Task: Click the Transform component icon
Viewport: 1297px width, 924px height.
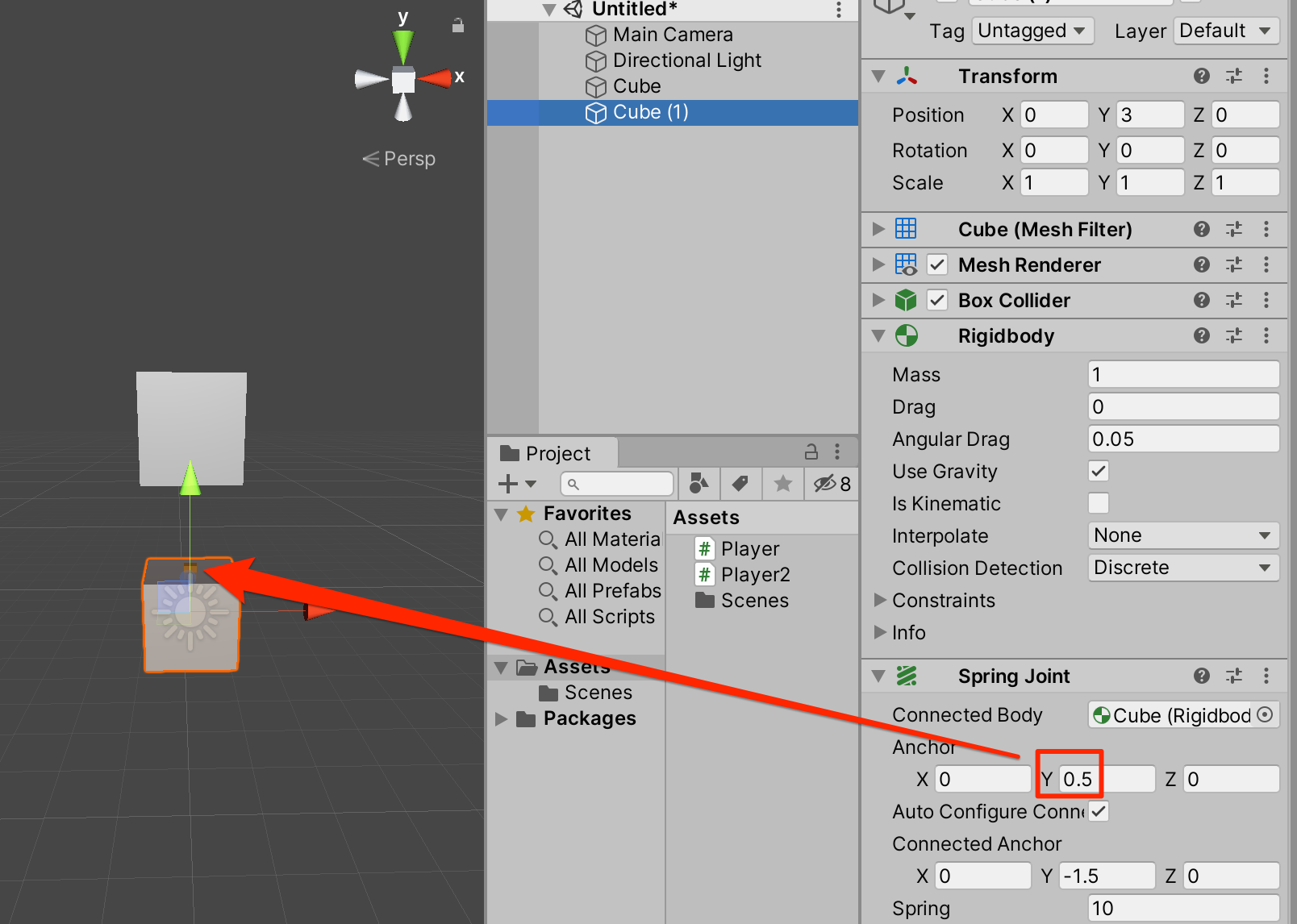Action: [907, 76]
